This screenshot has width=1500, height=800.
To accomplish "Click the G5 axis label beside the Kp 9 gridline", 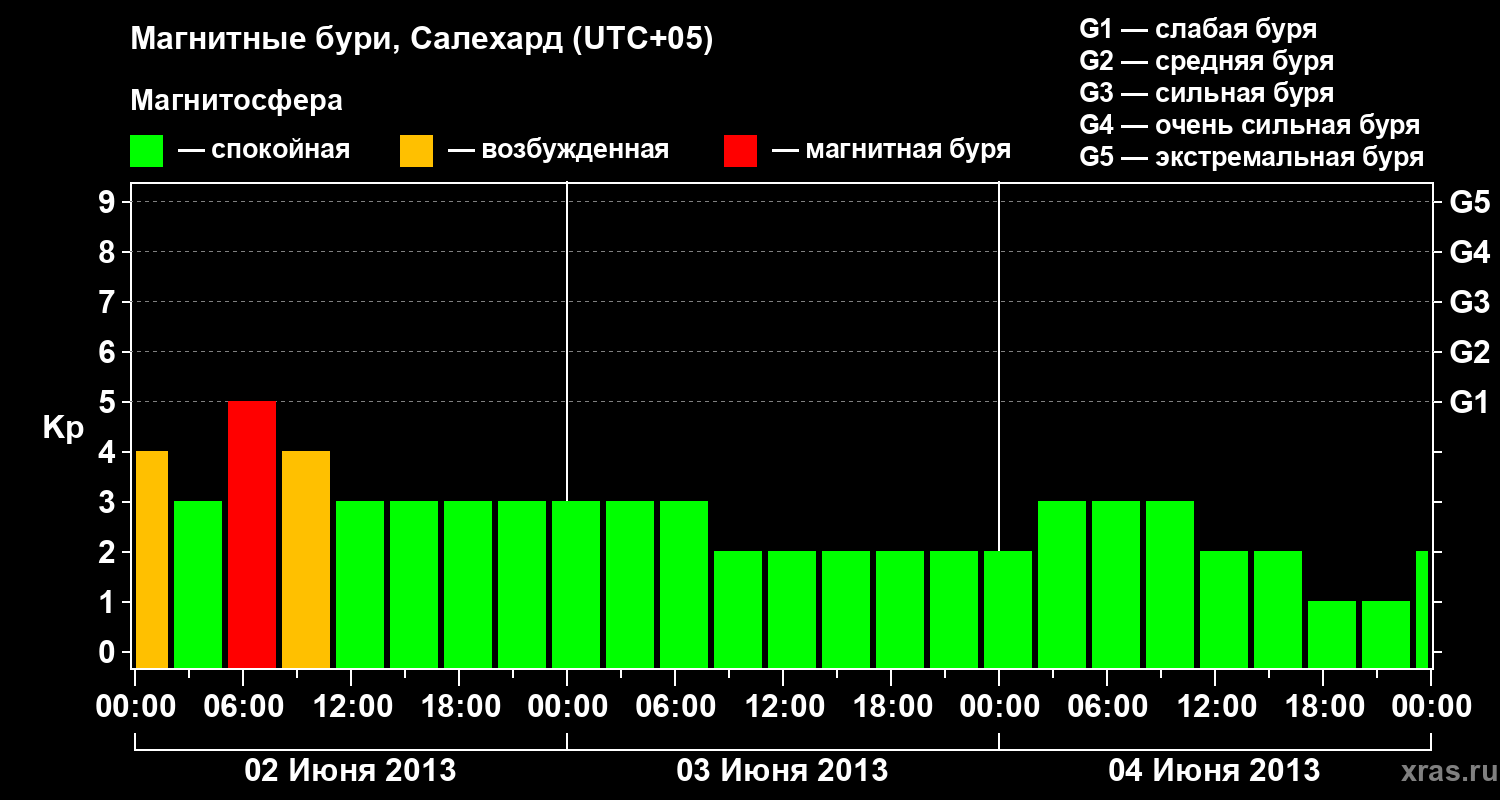I will point(1469,202).
